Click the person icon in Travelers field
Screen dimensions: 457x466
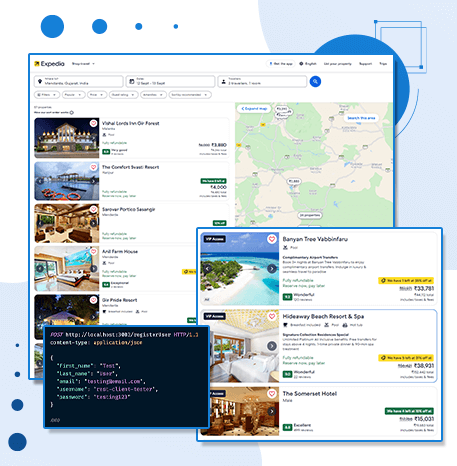click(x=223, y=81)
